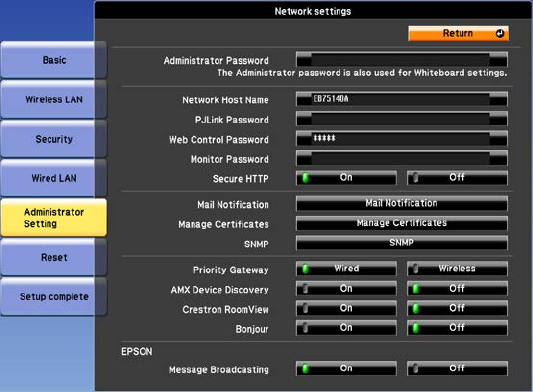Click the Return button with arrow icon
The height and width of the screenshot is (392, 533).
click(x=458, y=33)
